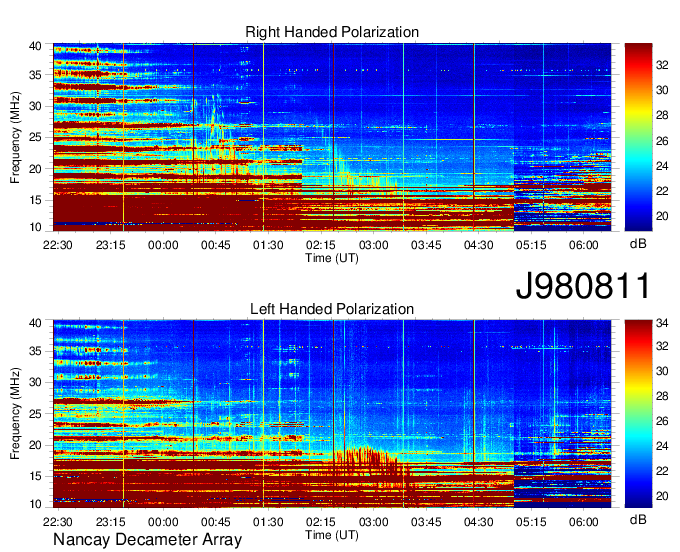
Task: Click Frequency (MHz) label of Left Handed plot
Action: coord(15,414)
